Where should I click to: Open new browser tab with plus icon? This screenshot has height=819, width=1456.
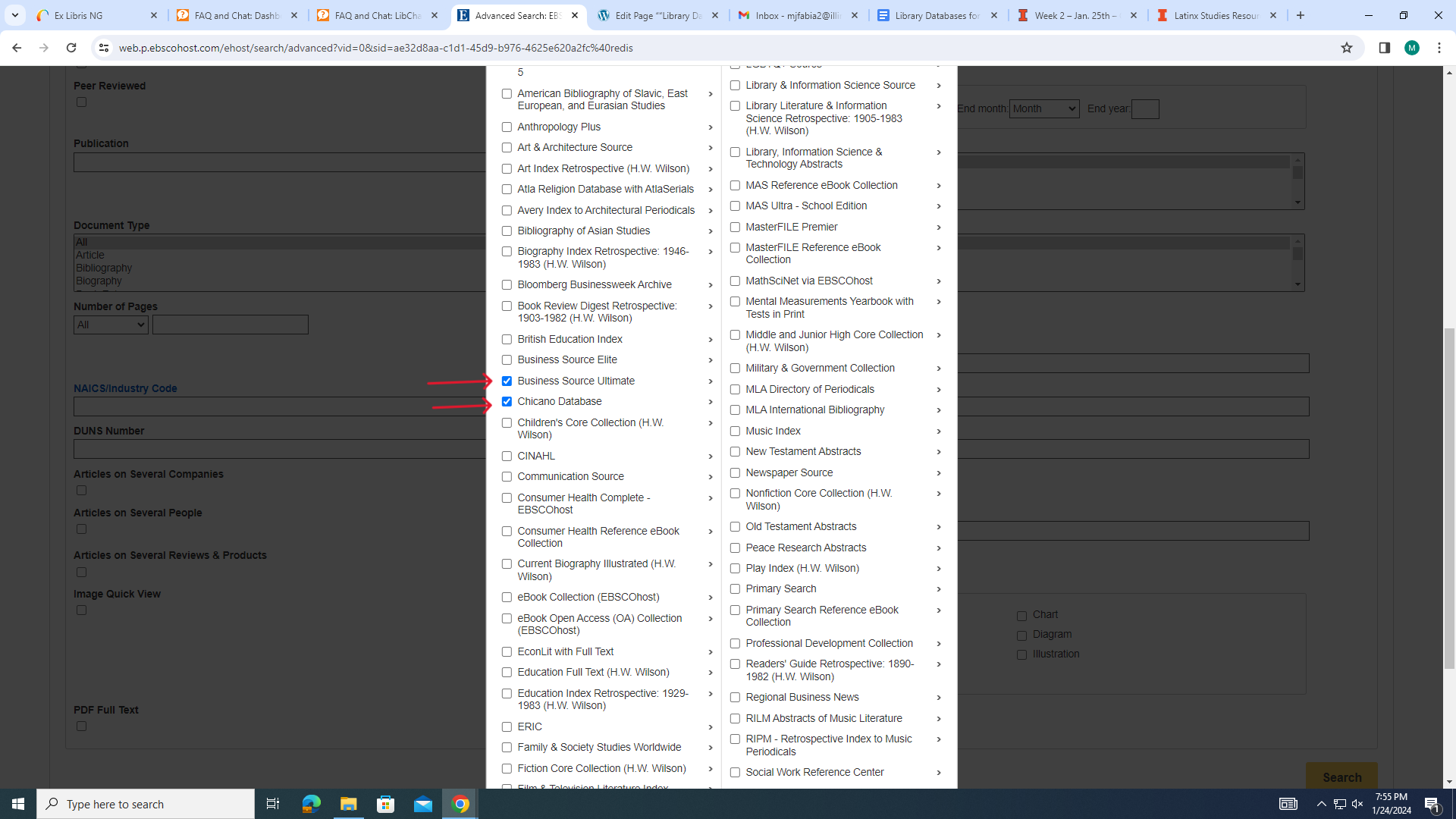[1301, 15]
